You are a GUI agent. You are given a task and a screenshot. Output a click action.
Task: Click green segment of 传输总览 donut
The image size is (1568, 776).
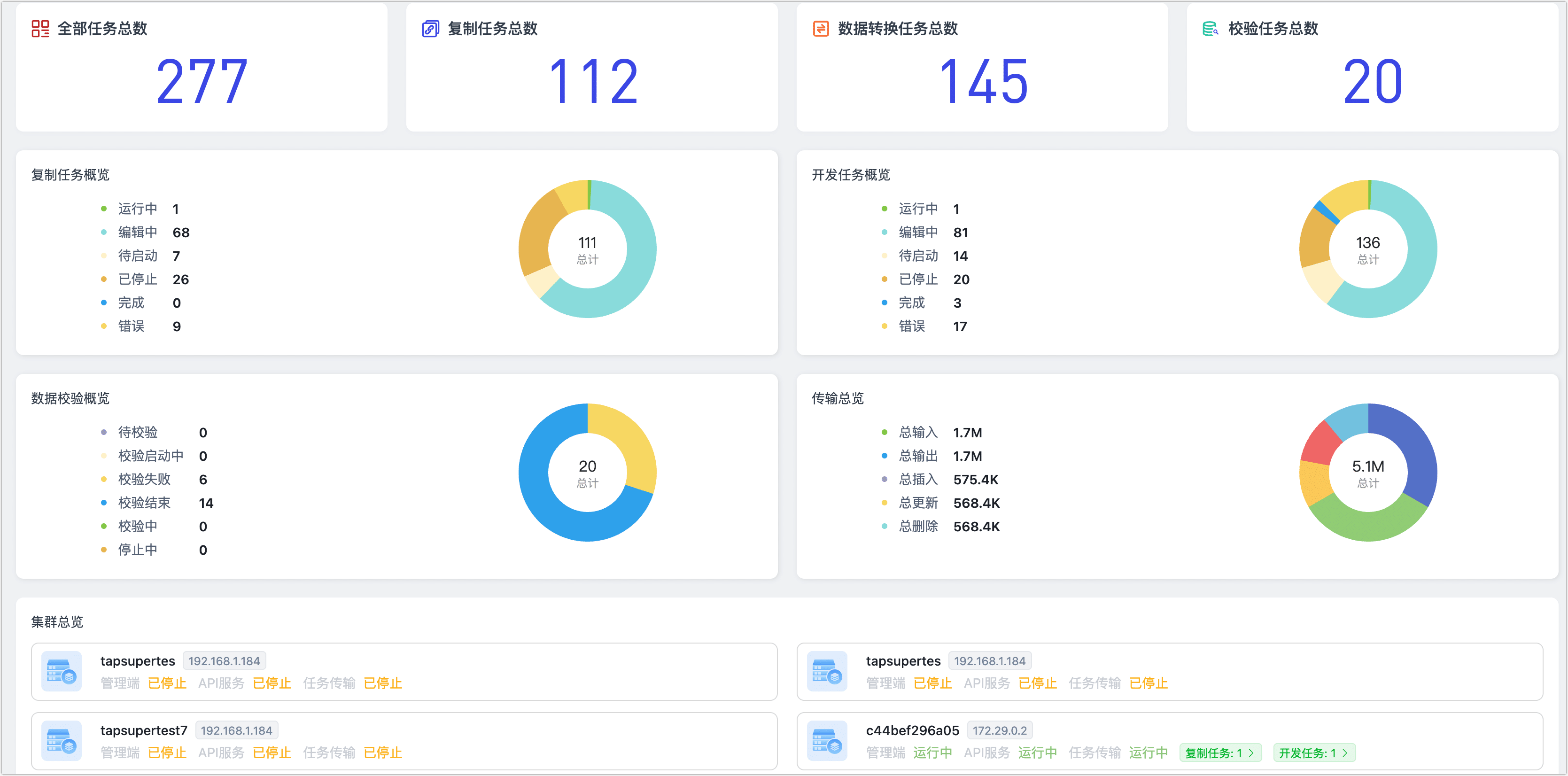[1368, 526]
